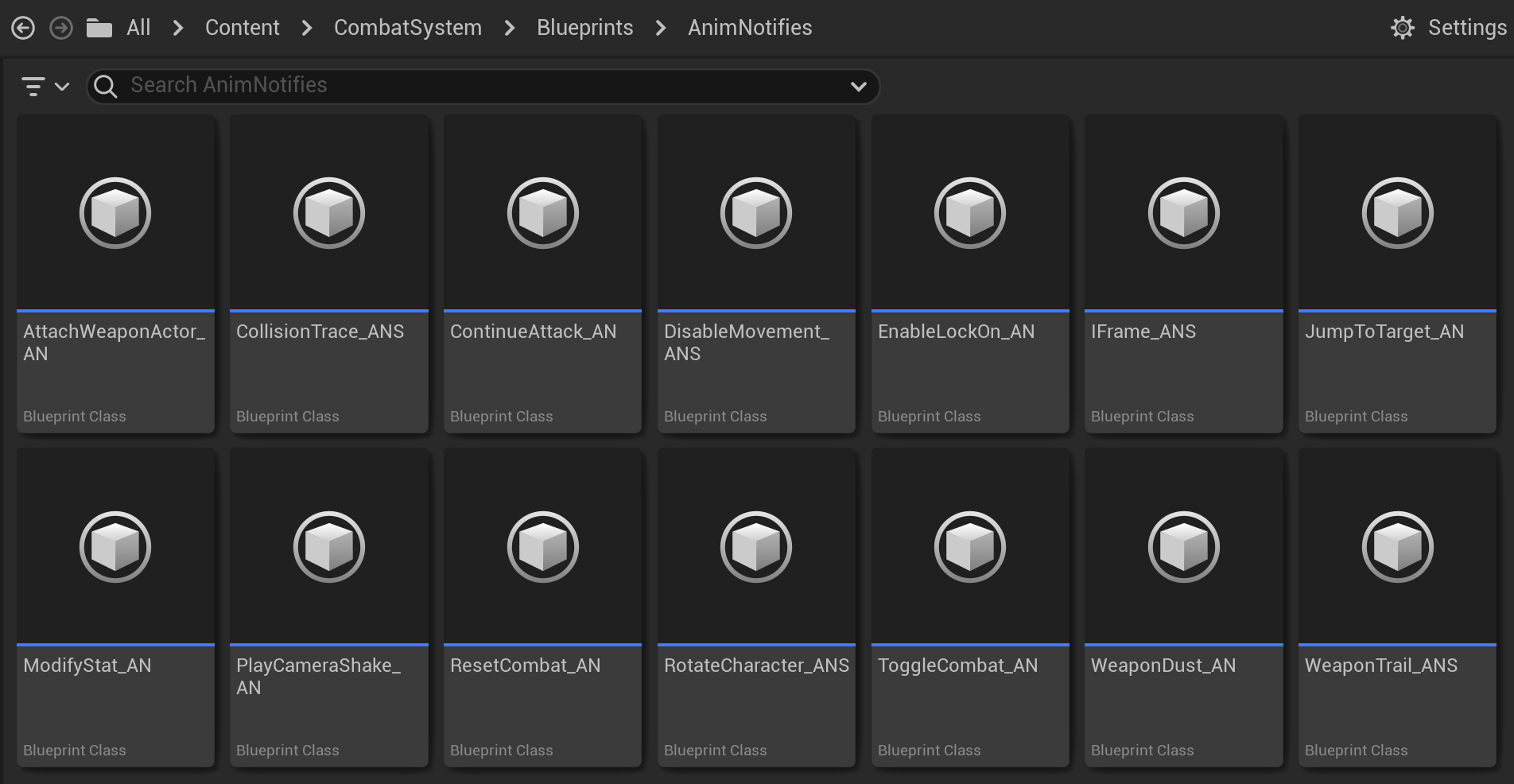Expand chevron after CombatSystem breadcrumb
Screen dimensions: 1514x784
tap(510, 29)
